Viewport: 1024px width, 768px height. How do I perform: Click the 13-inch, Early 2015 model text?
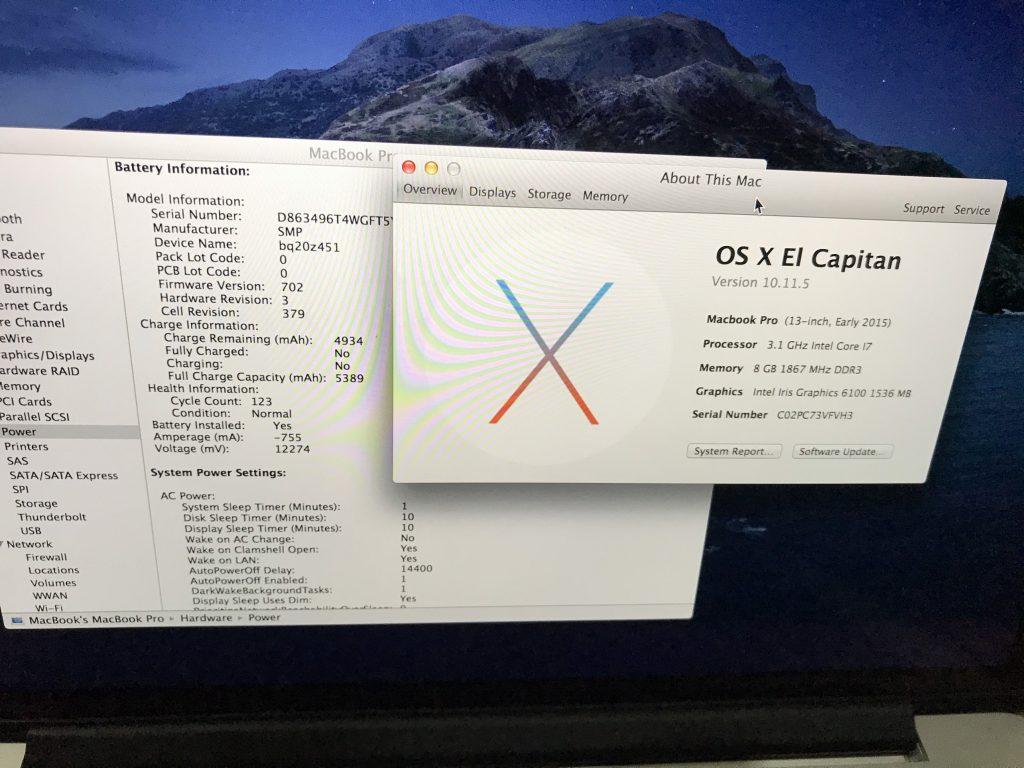pyautogui.click(x=837, y=322)
